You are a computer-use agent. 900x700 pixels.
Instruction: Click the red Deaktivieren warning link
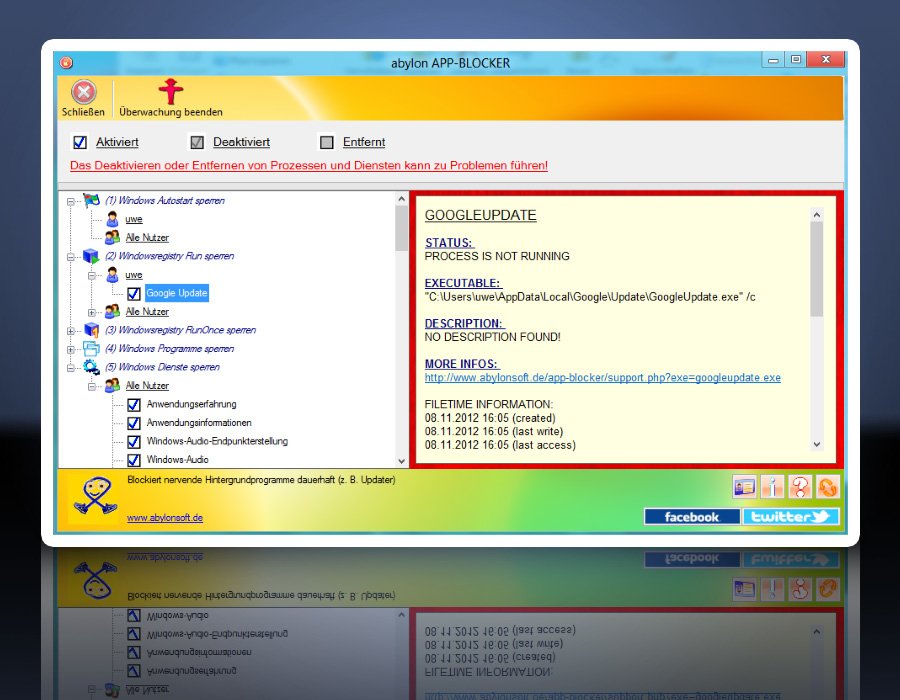click(309, 165)
